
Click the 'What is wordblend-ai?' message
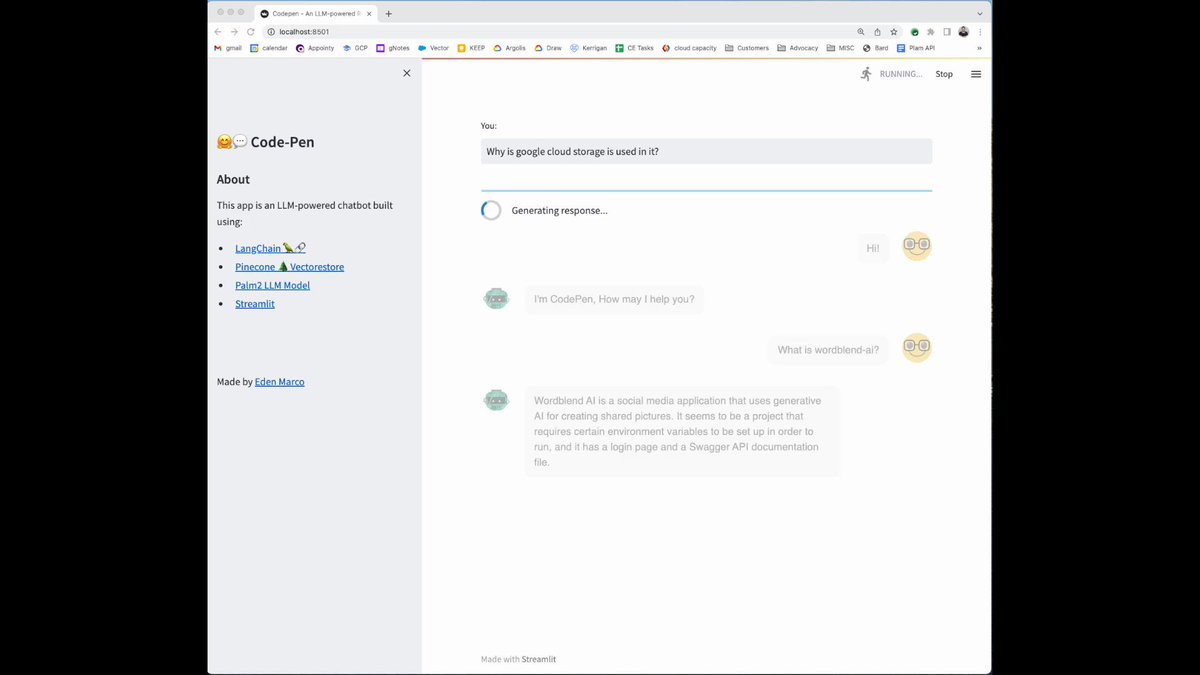829,350
